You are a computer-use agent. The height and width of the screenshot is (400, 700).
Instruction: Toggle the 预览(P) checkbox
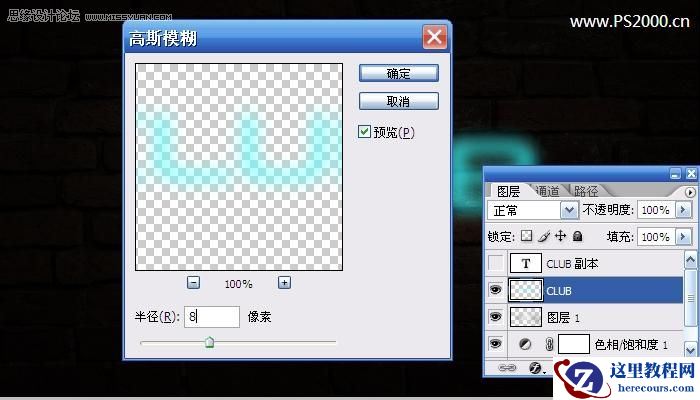tap(364, 132)
